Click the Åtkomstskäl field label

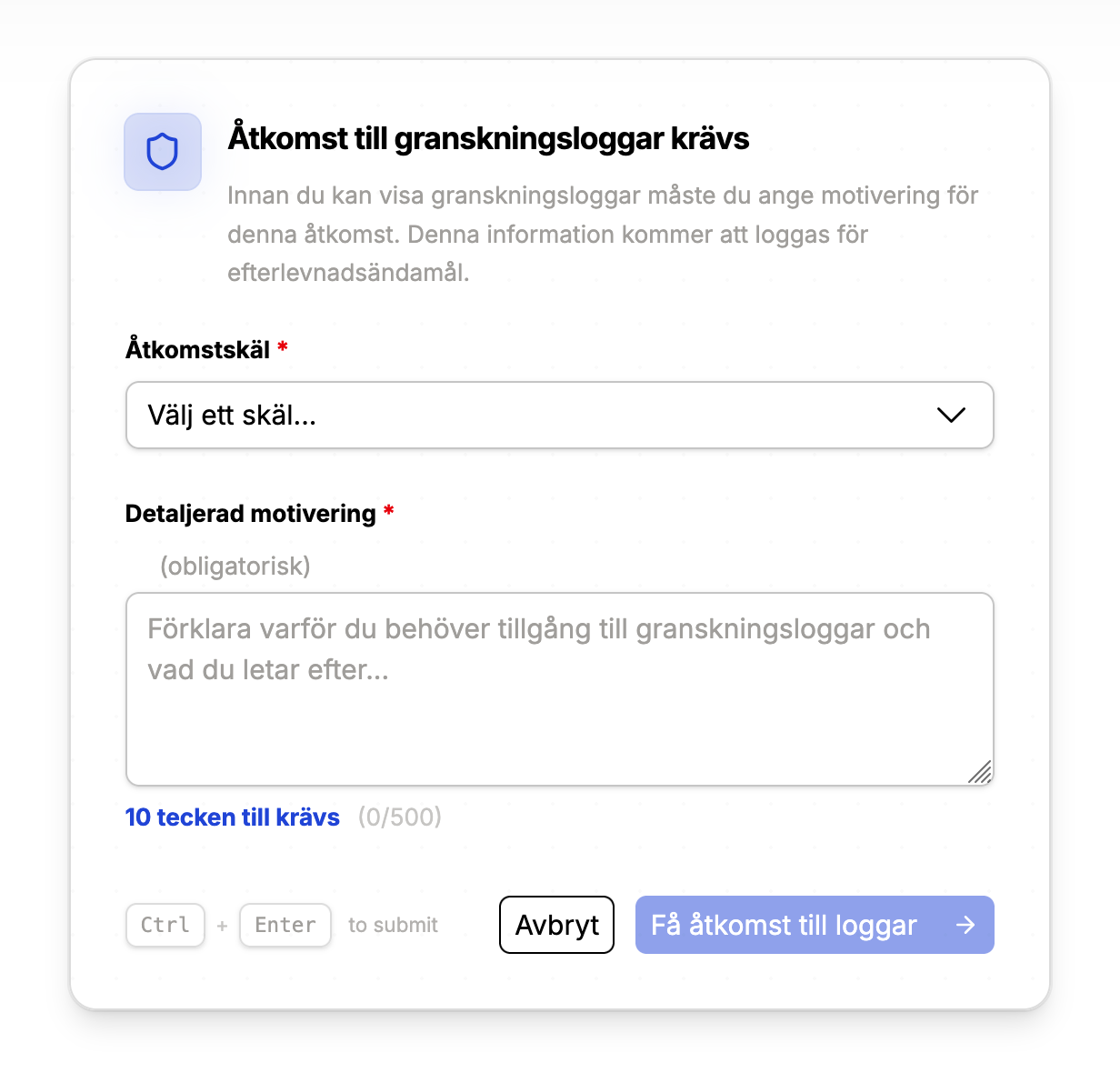coord(198,350)
